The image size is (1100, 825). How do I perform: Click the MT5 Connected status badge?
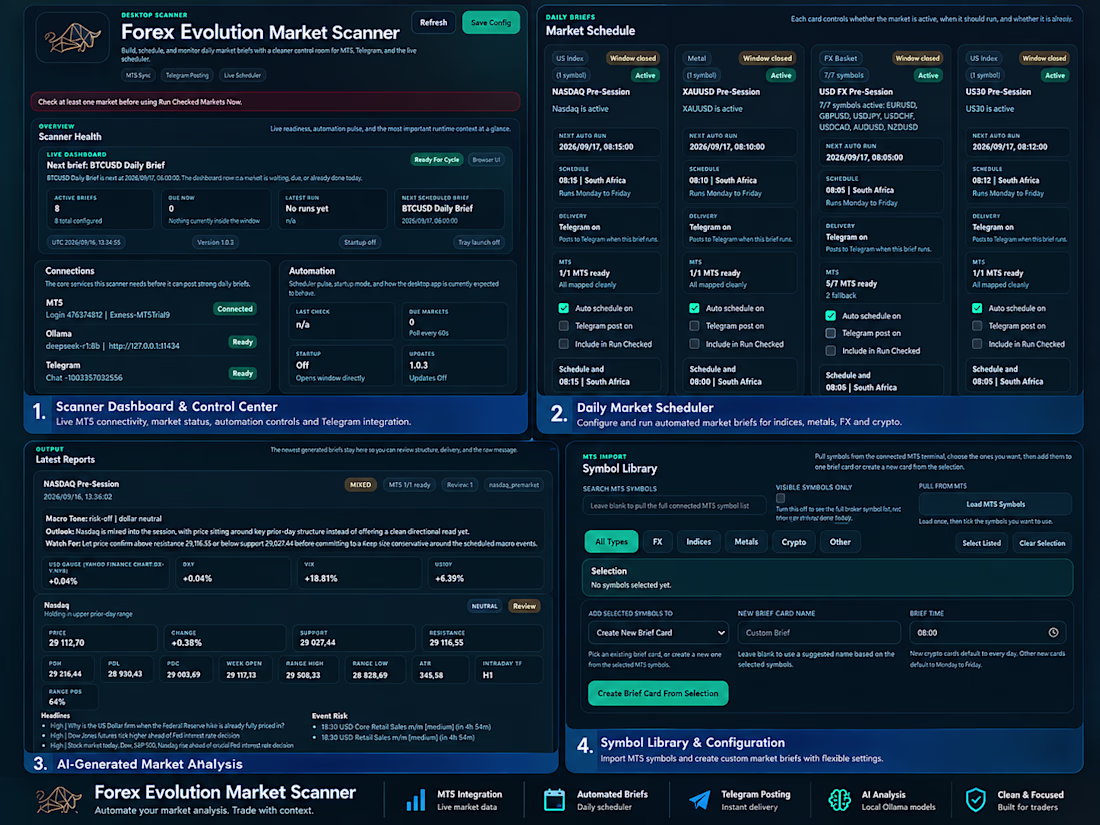click(x=235, y=309)
